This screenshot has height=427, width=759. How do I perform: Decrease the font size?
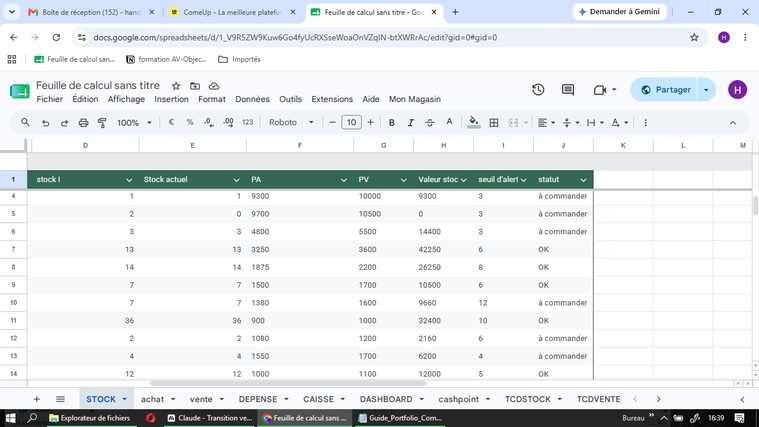click(x=332, y=122)
